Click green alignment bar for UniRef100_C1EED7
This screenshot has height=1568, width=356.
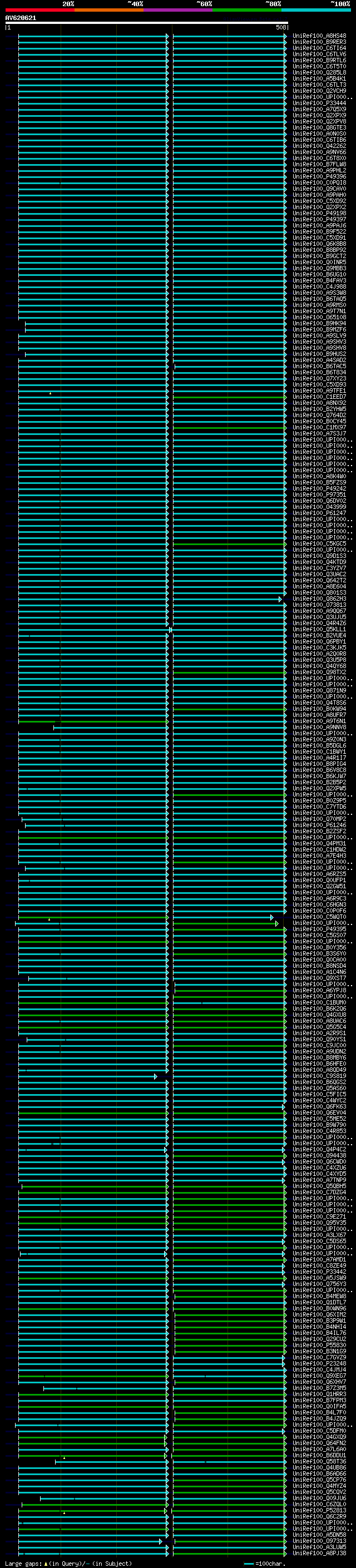[229, 397]
